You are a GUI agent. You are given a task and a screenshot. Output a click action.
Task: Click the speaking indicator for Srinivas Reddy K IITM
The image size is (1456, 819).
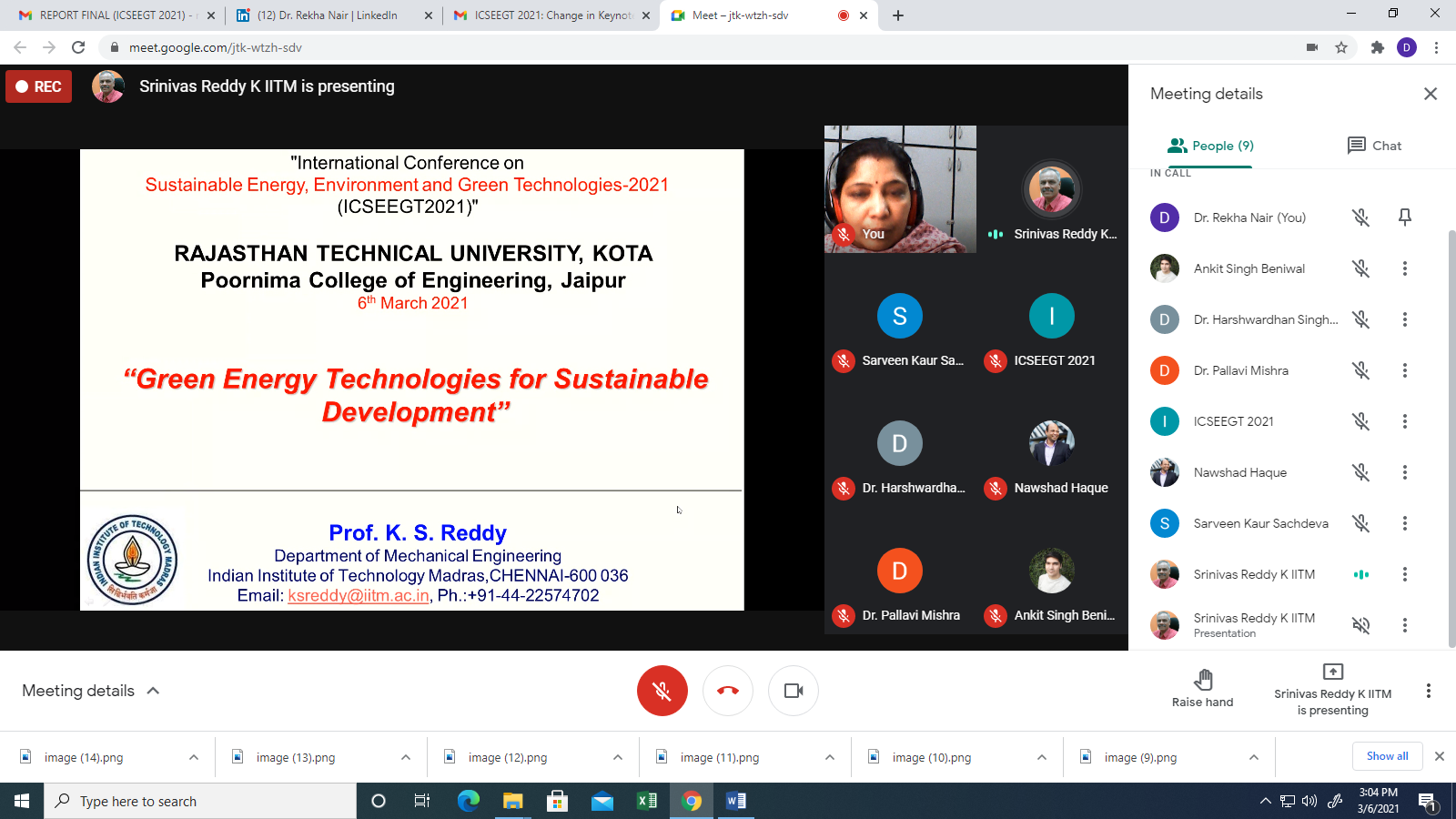[1360, 574]
